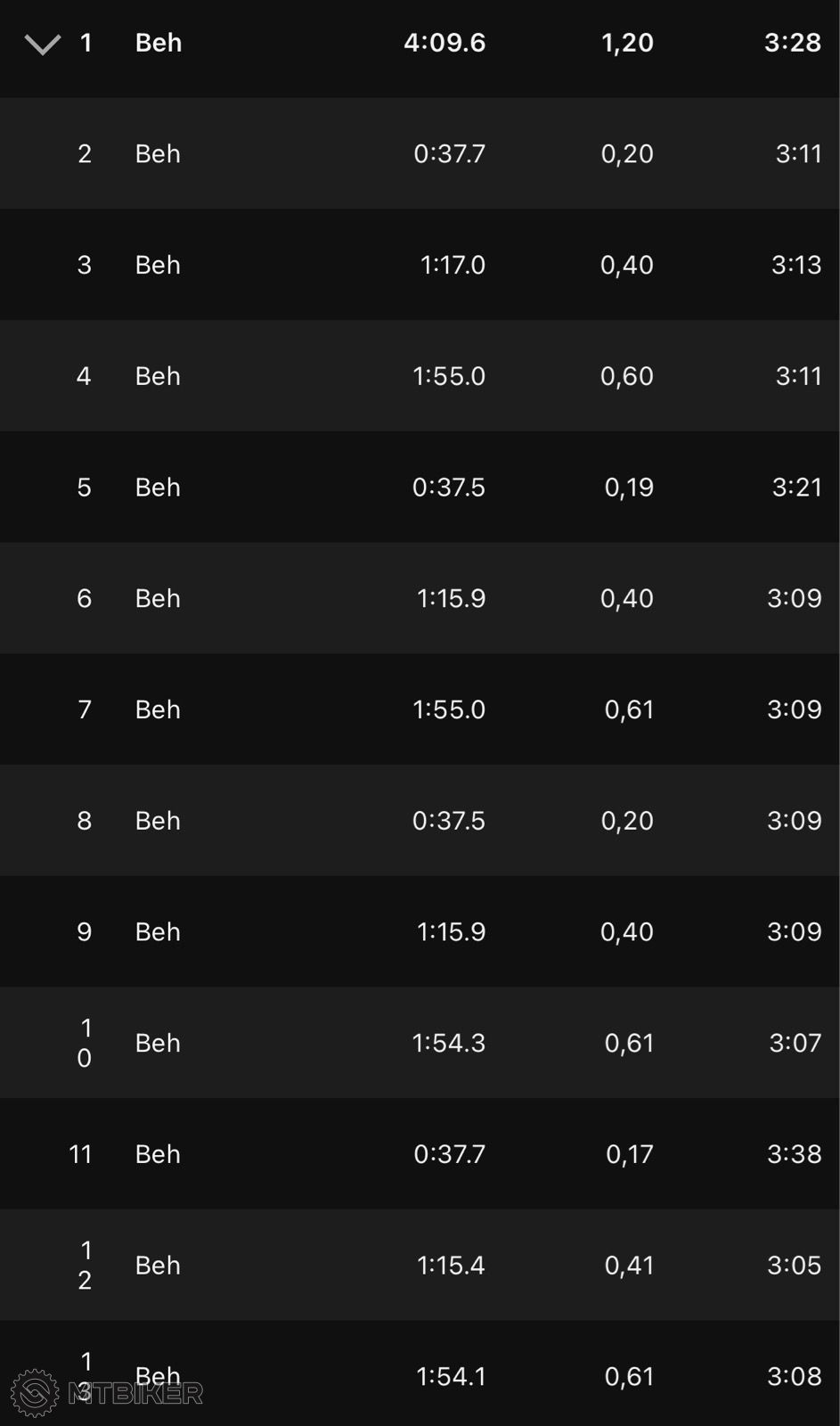Click lap 11 pace 3:38

click(795, 1154)
